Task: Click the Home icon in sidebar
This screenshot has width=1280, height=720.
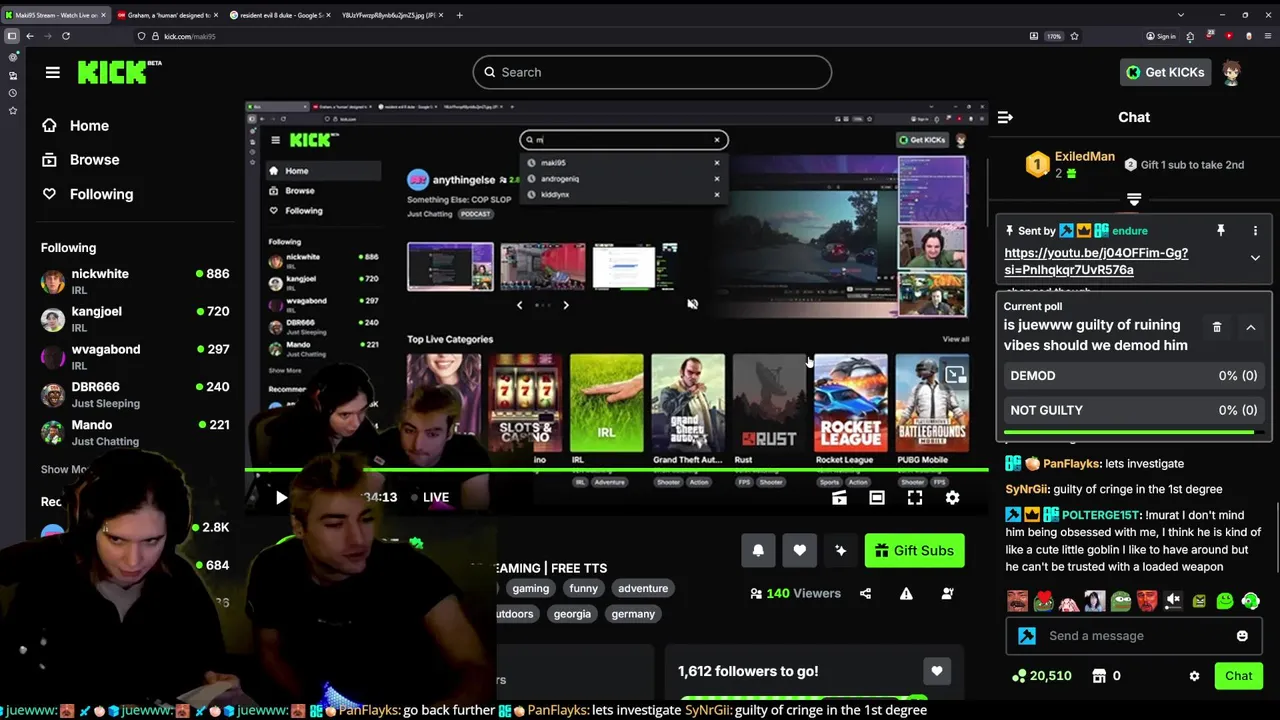Action: [49, 126]
